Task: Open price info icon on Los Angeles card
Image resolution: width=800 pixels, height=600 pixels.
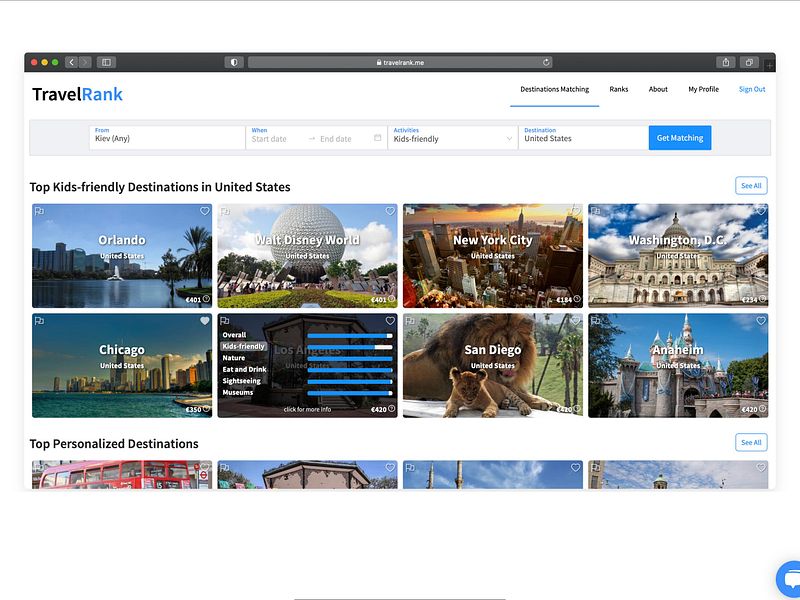Action: [391, 409]
